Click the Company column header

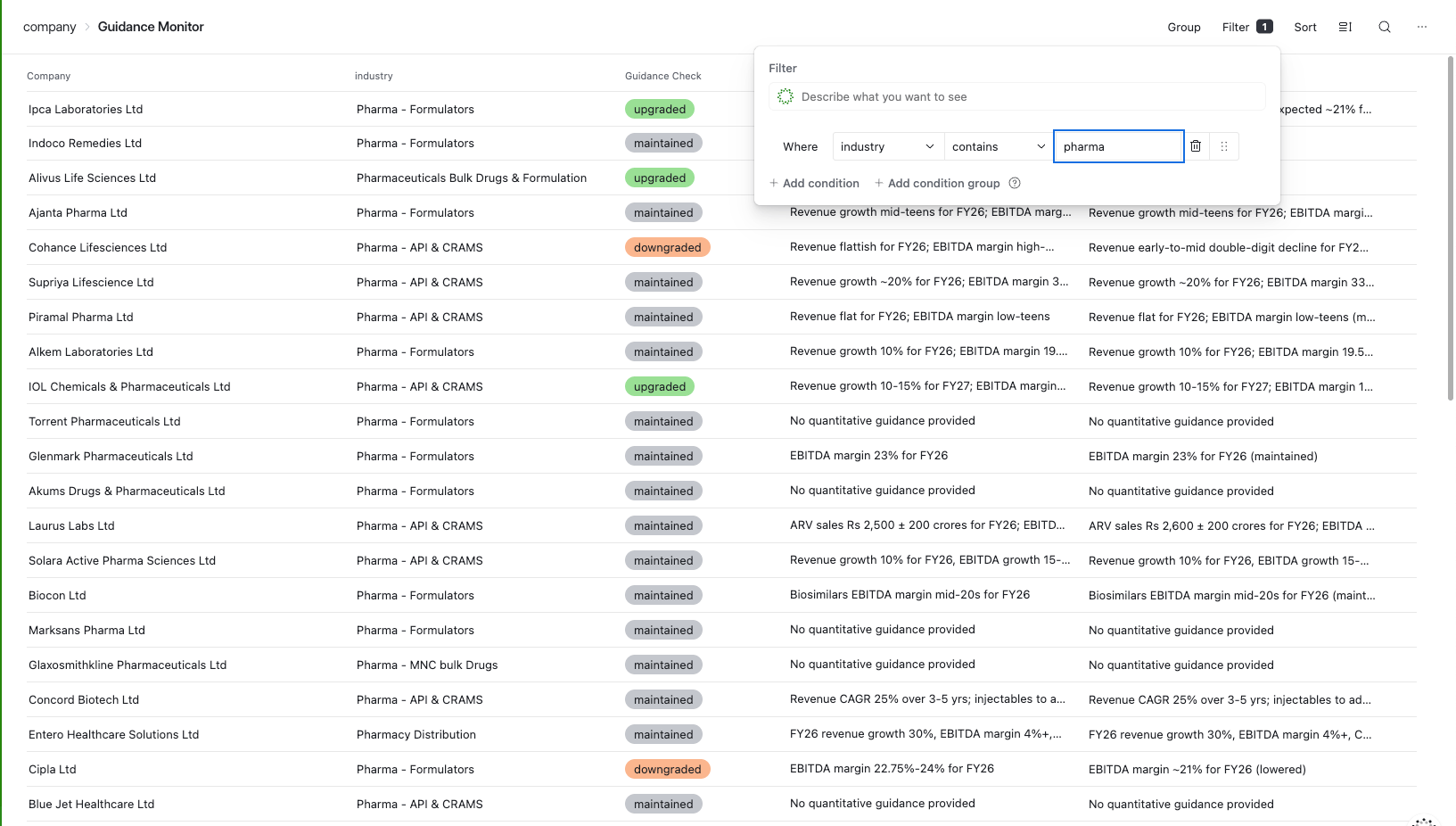pos(48,76)
